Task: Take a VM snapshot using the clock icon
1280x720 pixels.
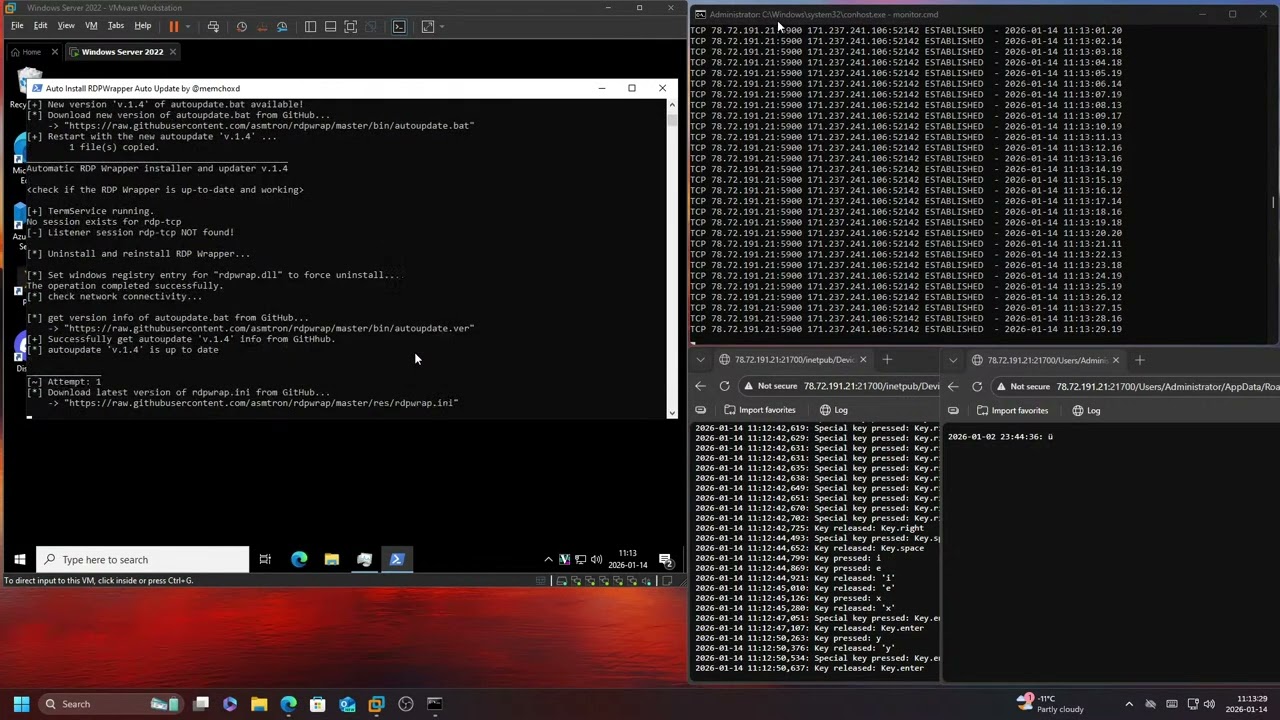Action: (x=241, y=27)
